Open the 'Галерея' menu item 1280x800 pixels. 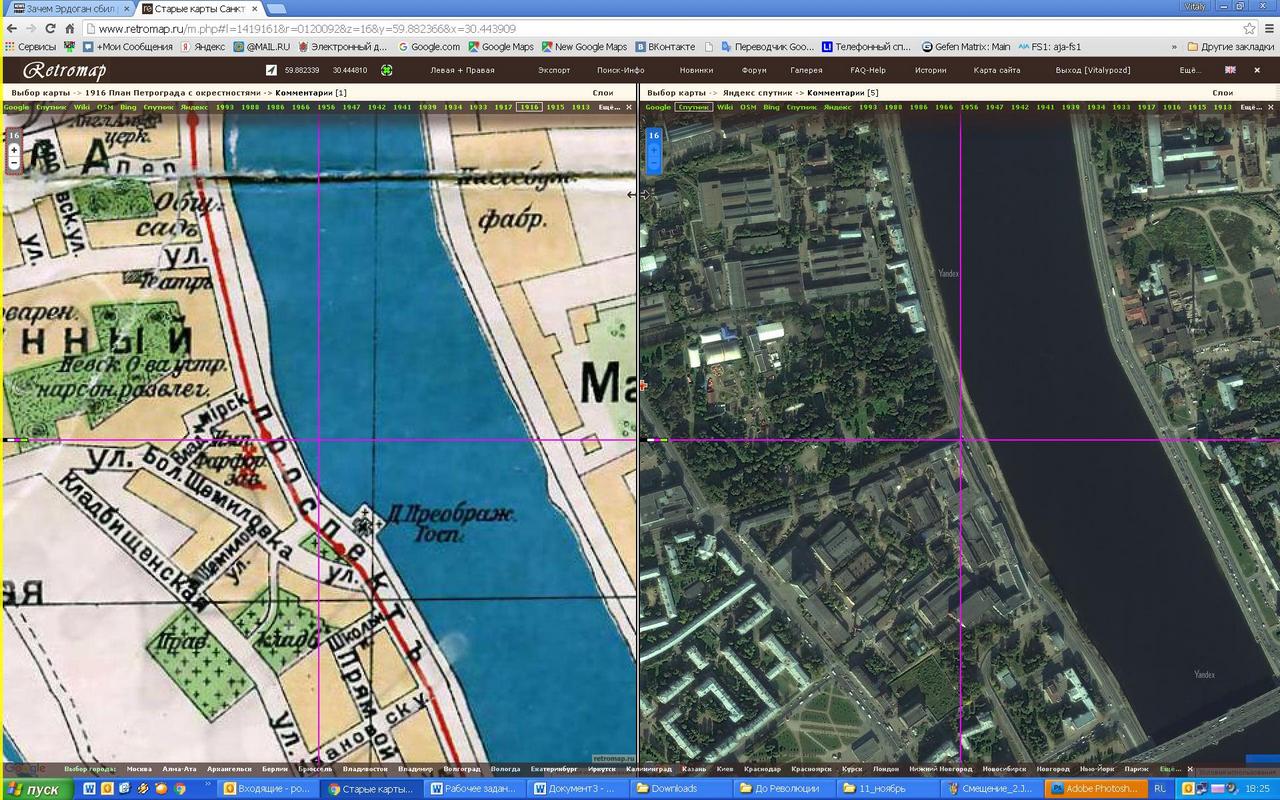tap(806, 70)
